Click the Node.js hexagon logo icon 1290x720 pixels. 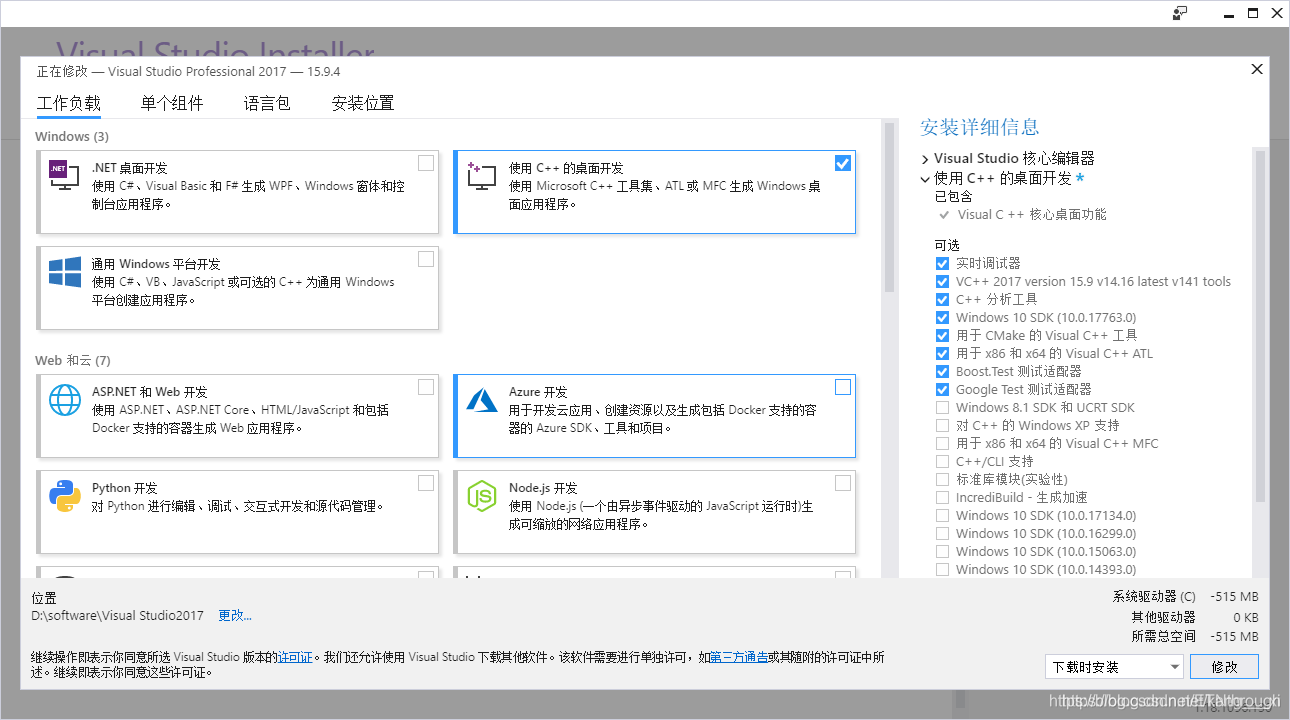click(481, 496)
